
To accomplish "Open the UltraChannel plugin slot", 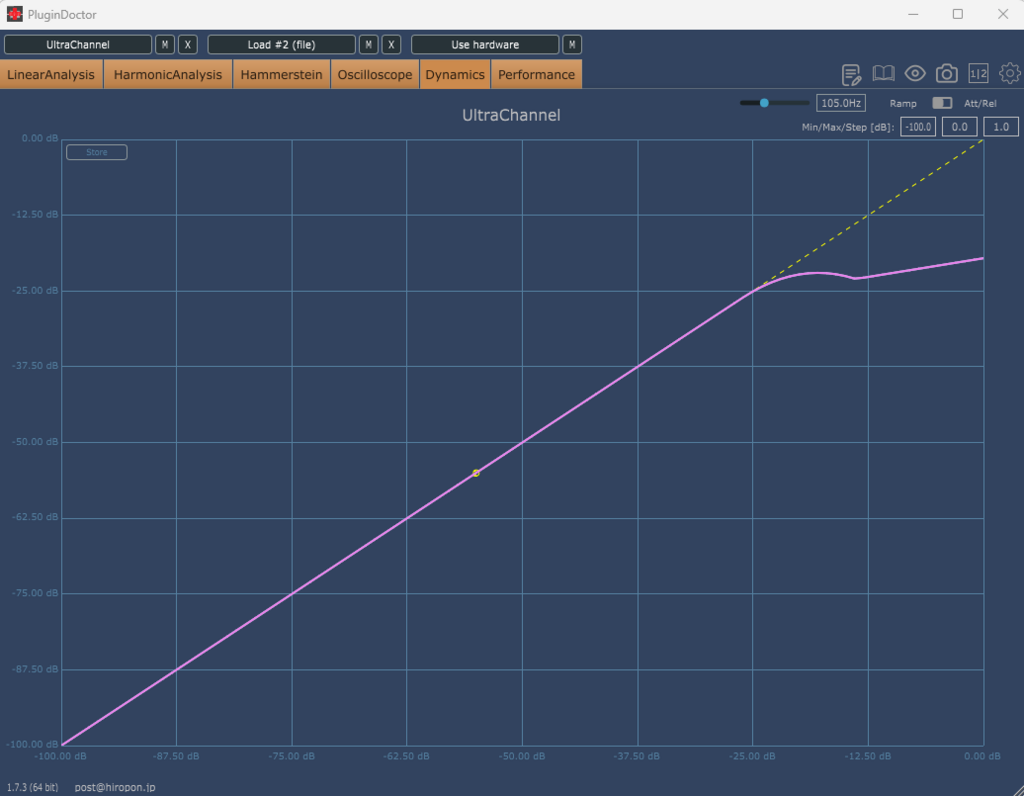I will coord(78,44).
